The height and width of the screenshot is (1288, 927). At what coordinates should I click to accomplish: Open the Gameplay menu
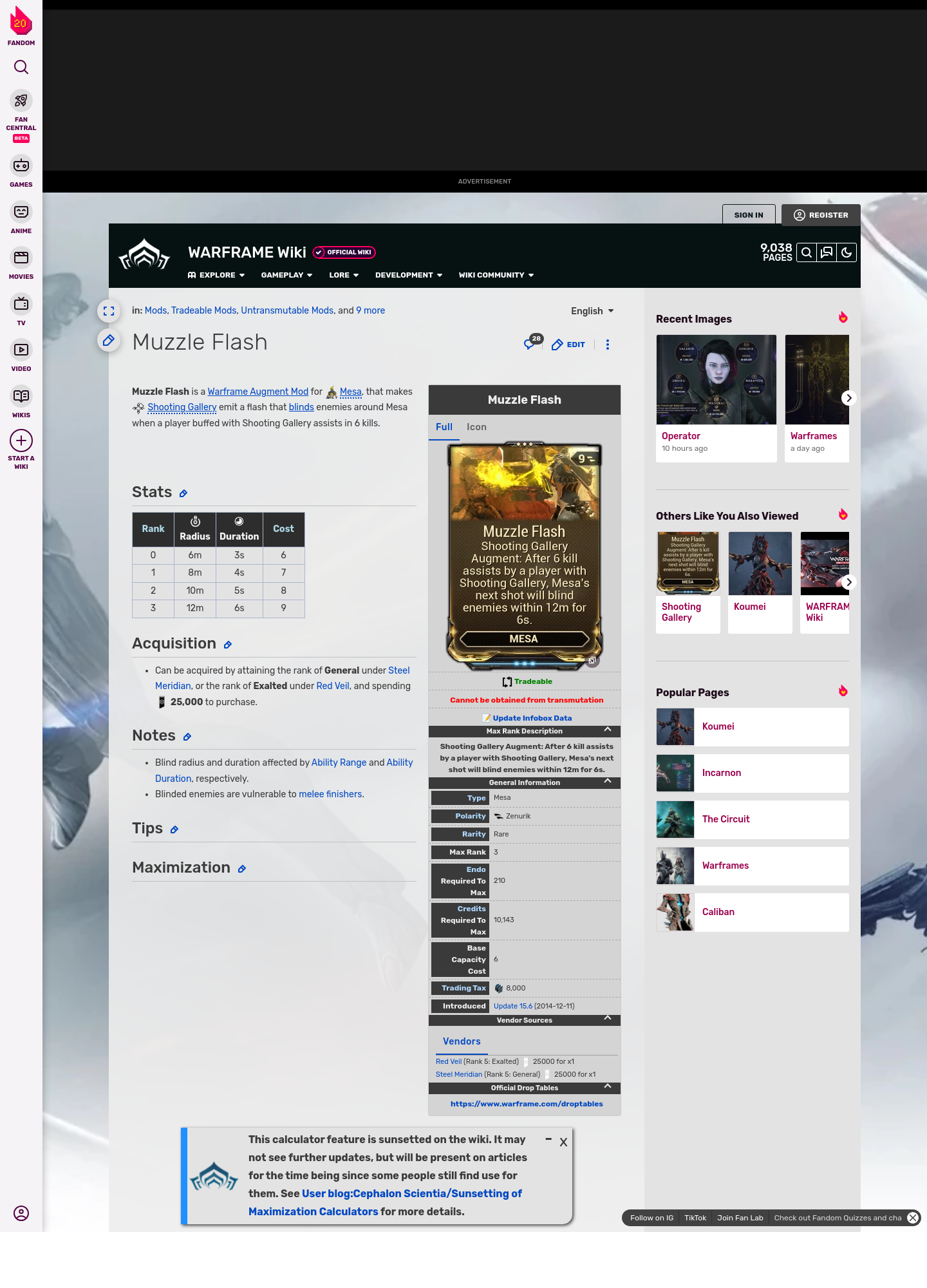[286, 275]
